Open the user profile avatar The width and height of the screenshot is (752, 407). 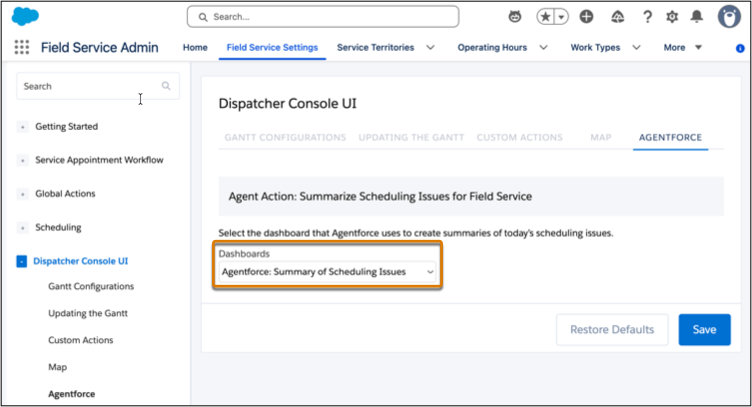(x=729, y=17)
